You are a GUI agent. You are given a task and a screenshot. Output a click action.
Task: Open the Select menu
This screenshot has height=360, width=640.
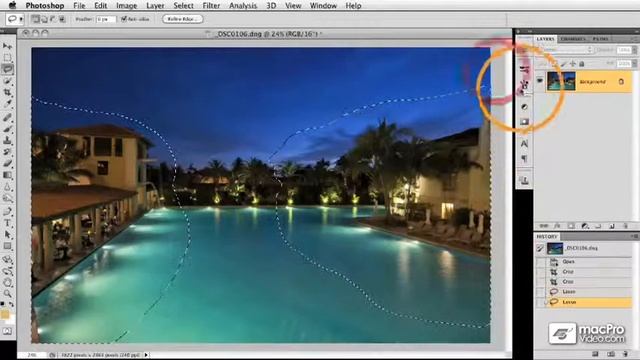tap(183, 6)
